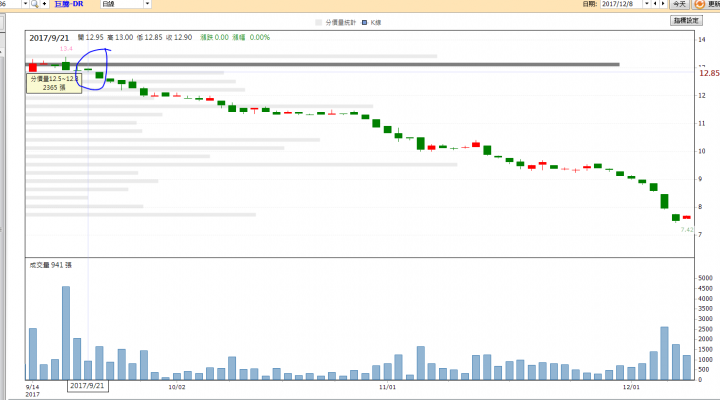Click the 漲幅 0.00% change text
The width and height of the screenshot is (720, 400).
click(251, 38)
